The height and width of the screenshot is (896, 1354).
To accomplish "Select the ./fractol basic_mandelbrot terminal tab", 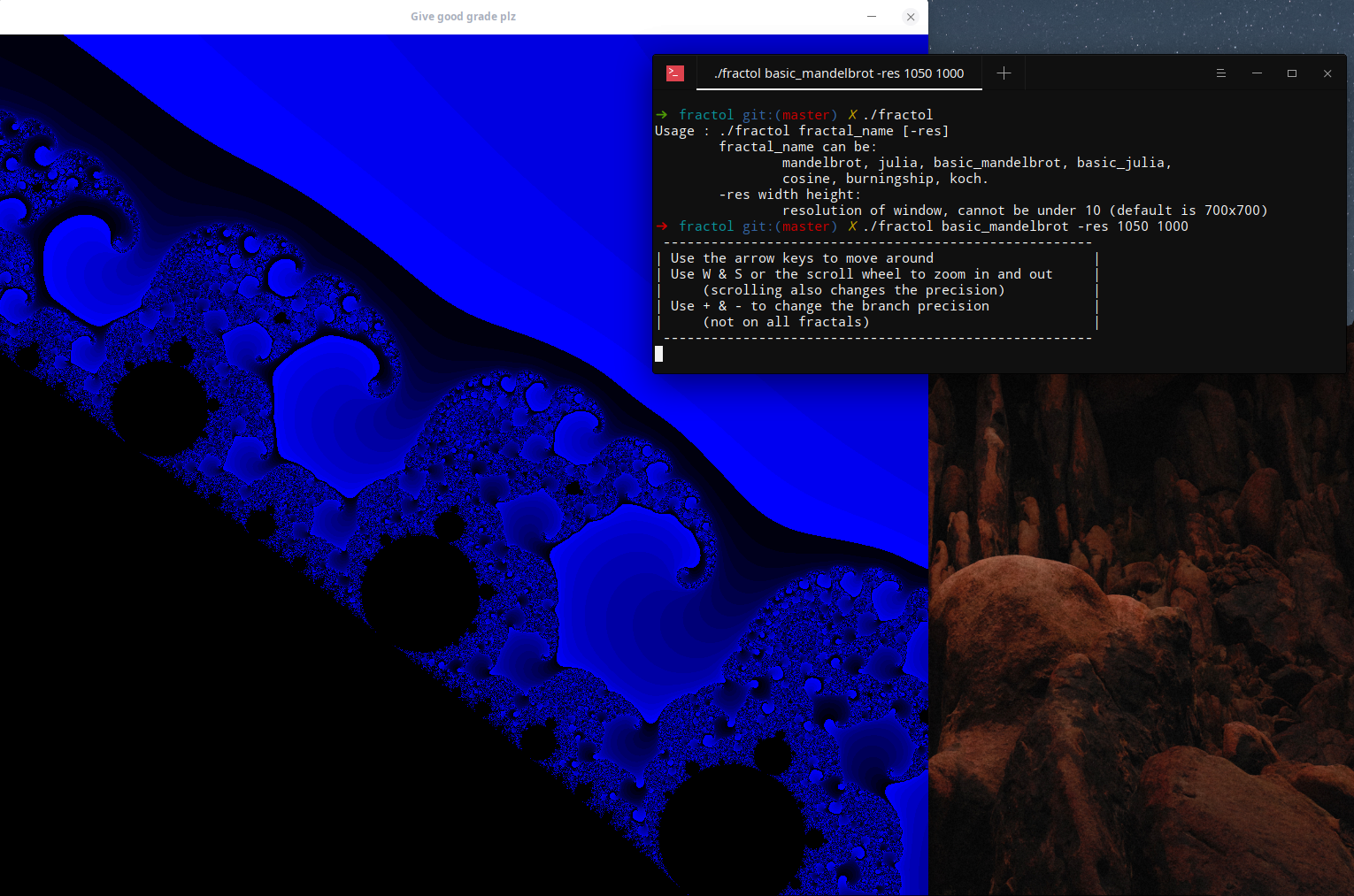I will (x=839, y=73).
